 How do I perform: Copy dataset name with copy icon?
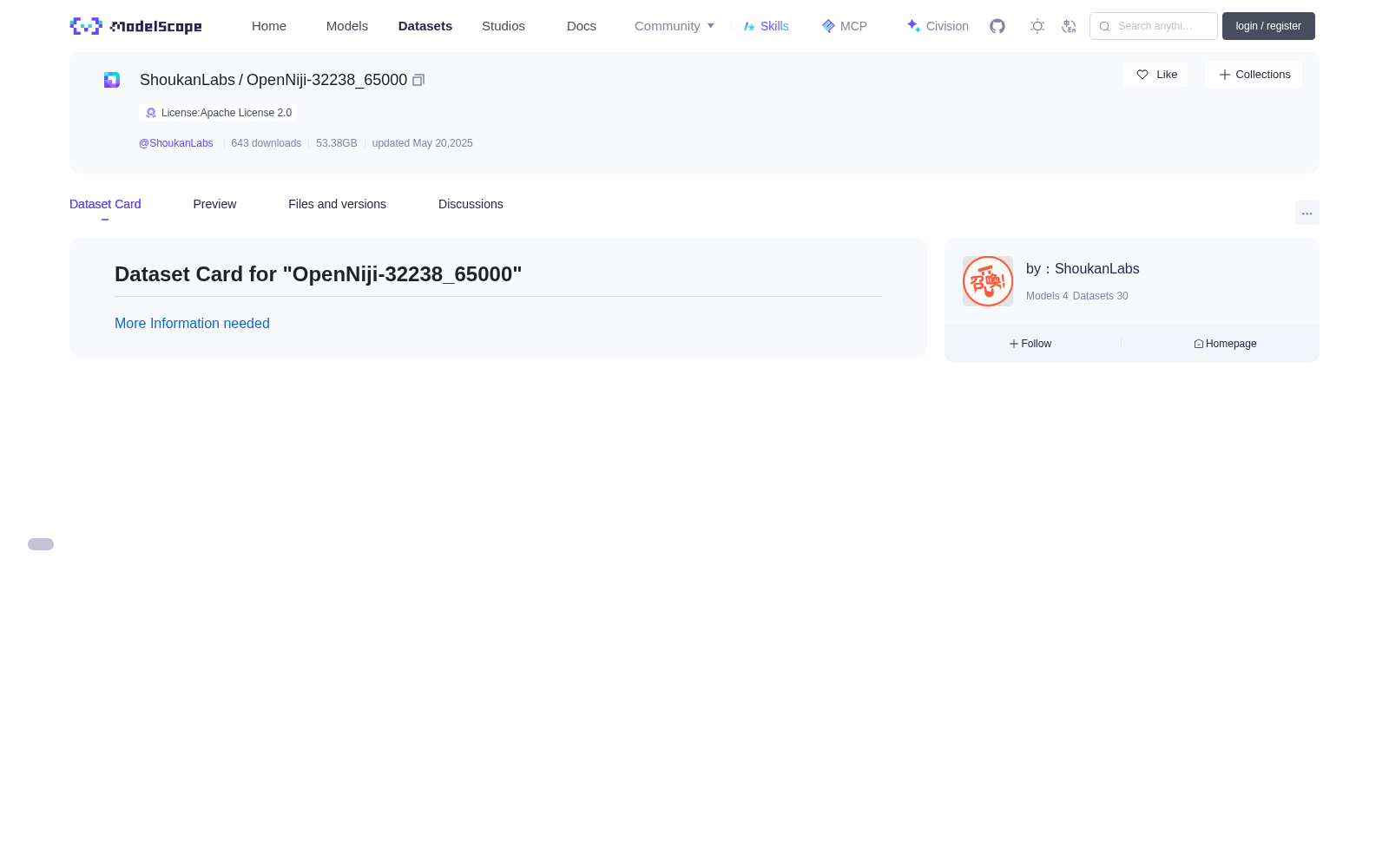[418, 80]
